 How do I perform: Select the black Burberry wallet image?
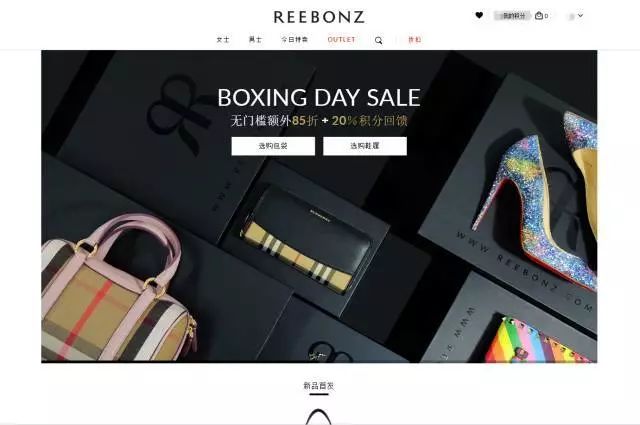[306, 241]
